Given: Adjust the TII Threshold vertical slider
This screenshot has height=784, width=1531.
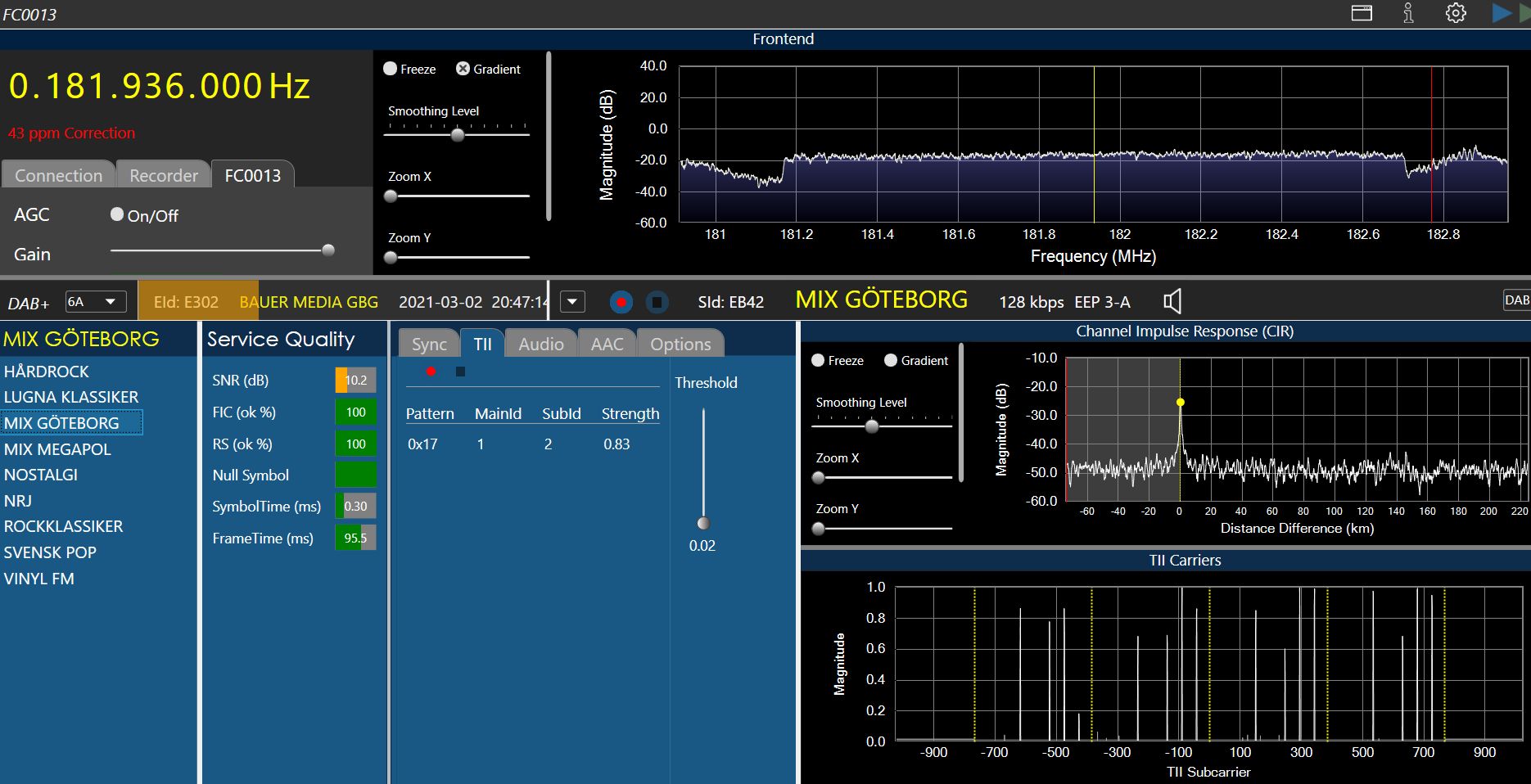Looking at the screenshot, I should pyautogui.click(x=702, y=523).
